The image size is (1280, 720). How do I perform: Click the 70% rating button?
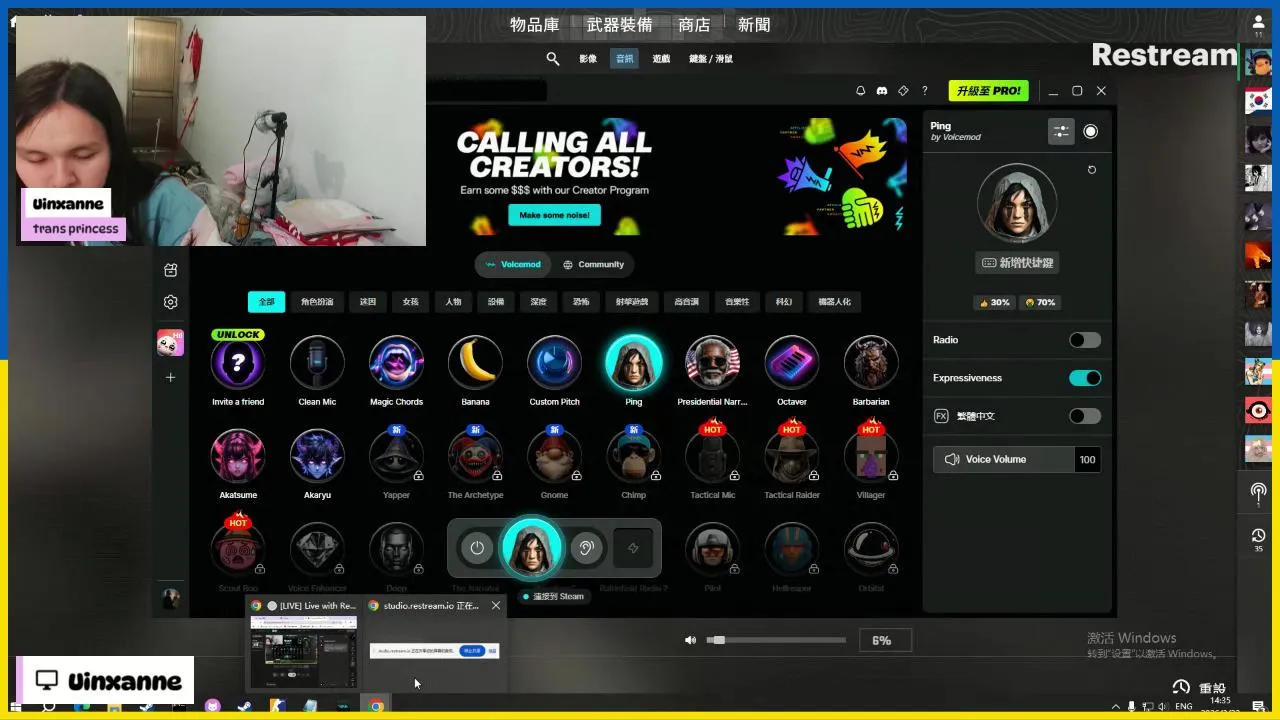1040,302
